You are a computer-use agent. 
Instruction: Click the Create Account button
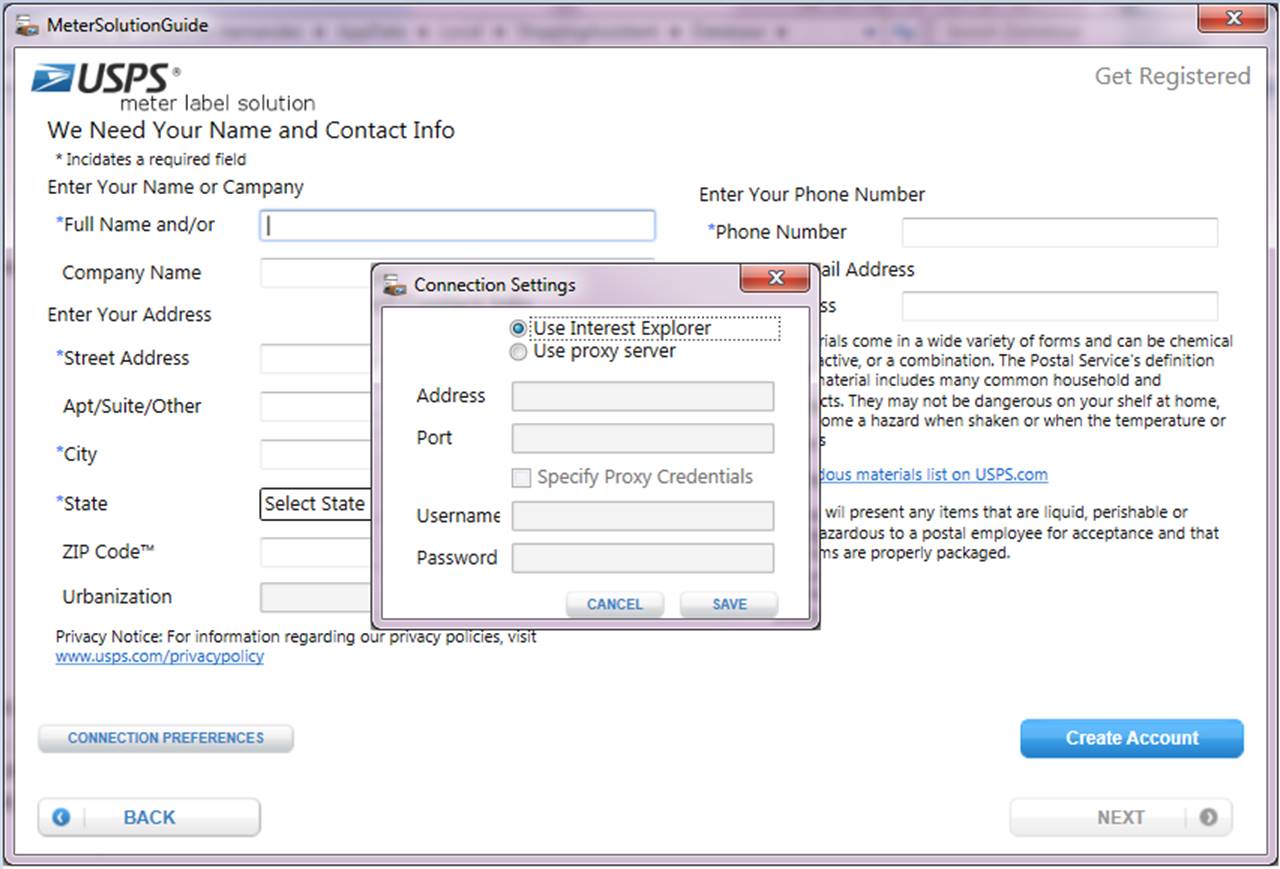coord(1132,738)
